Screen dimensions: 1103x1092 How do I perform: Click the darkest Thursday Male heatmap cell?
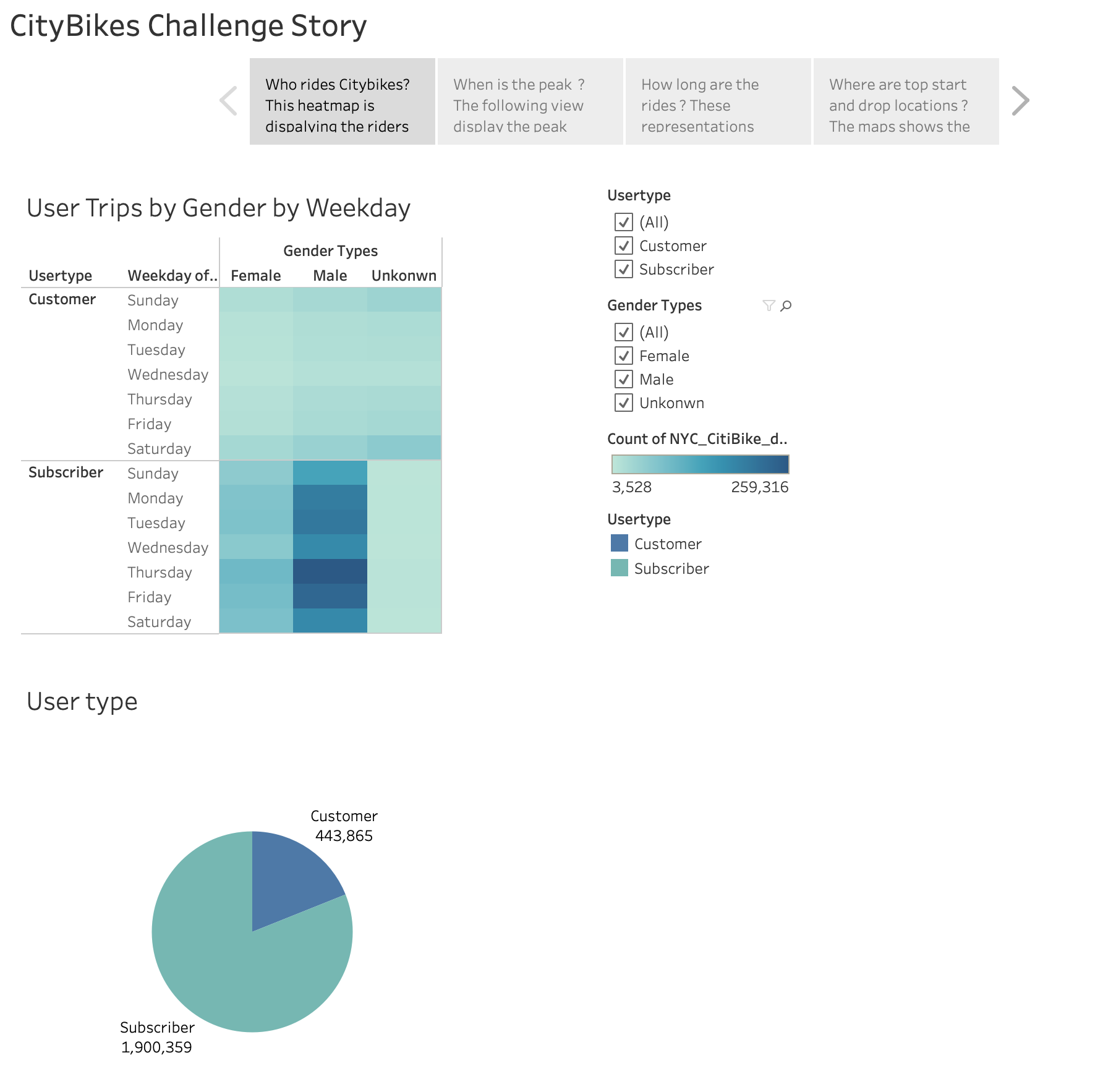pos(330,572)
